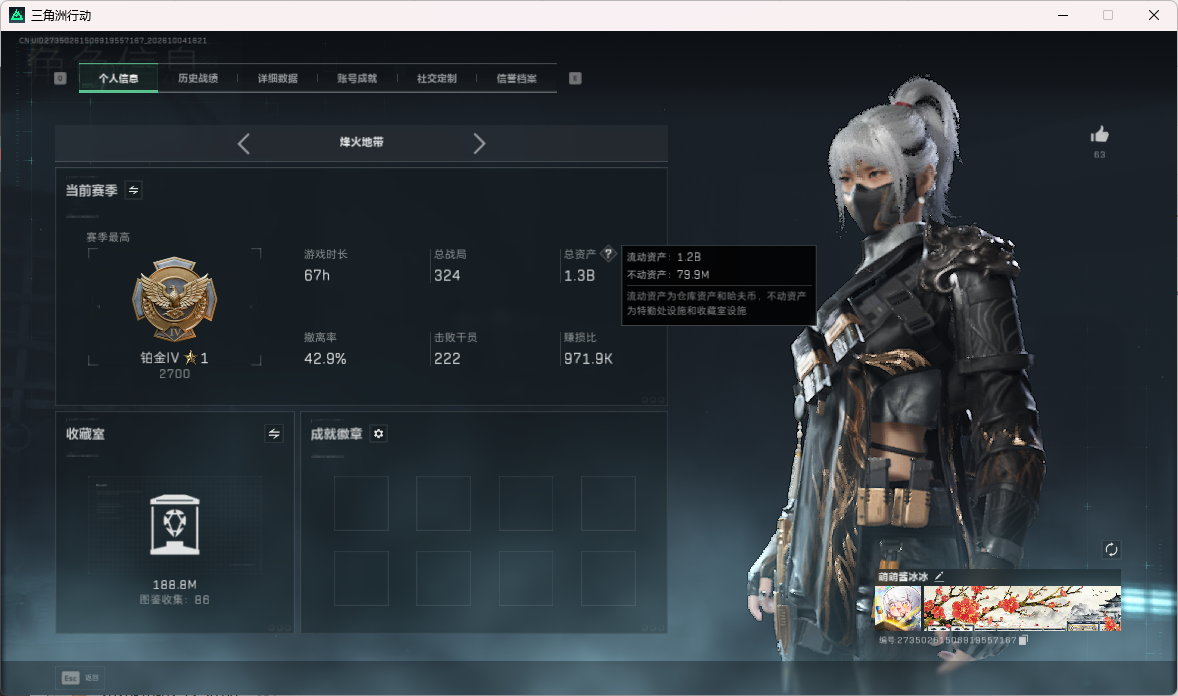
Task: View the 信誉档案 tab
Action: [x=517, y=78]
